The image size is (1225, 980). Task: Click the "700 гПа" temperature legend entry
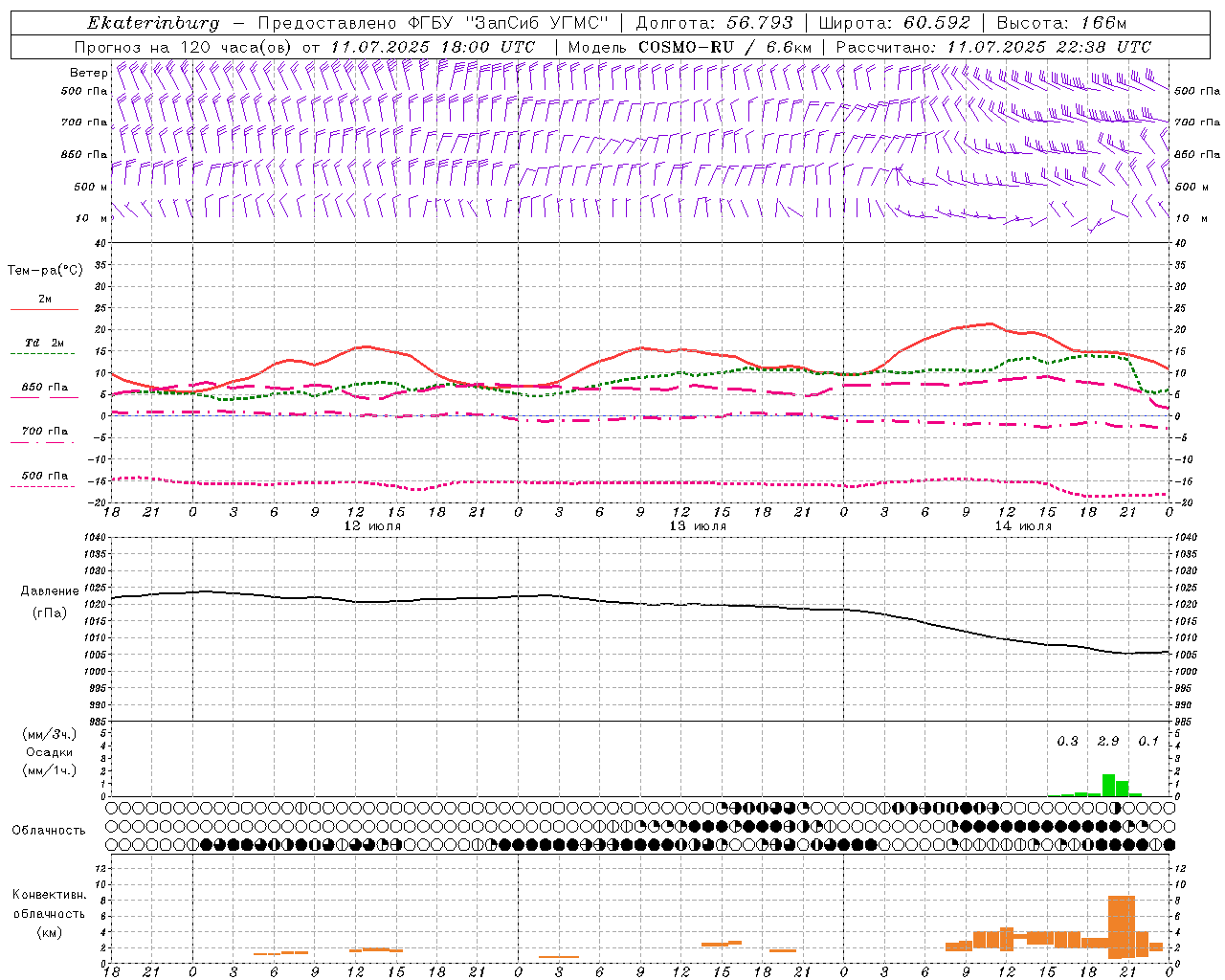tap(45, 432)
